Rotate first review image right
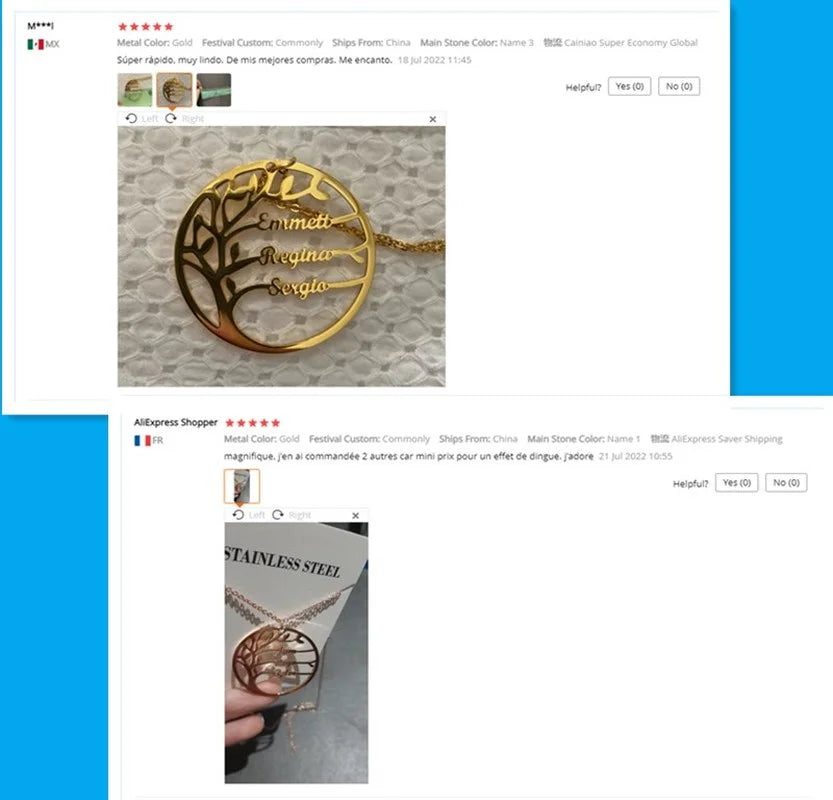 coord(184,118)
